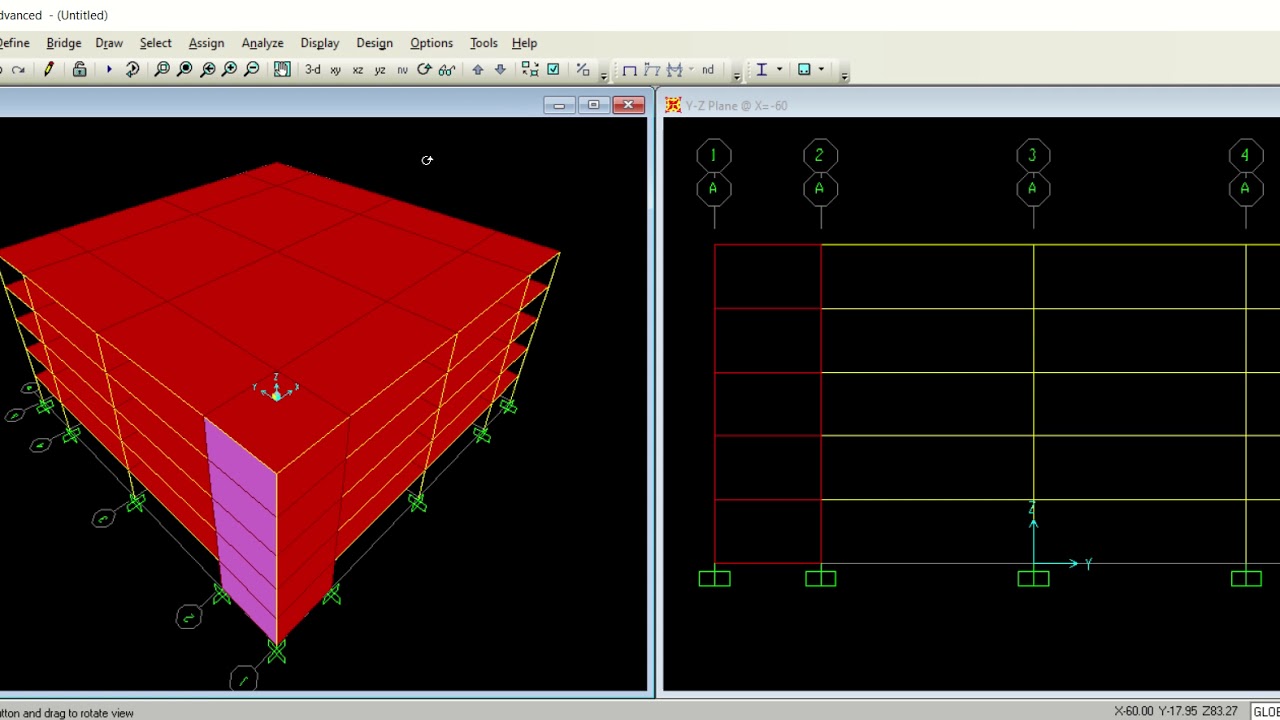This screenshot has width=1280, height=720.
Task: Expand the I-section dropdown arrow
Action: coord(779,69)
